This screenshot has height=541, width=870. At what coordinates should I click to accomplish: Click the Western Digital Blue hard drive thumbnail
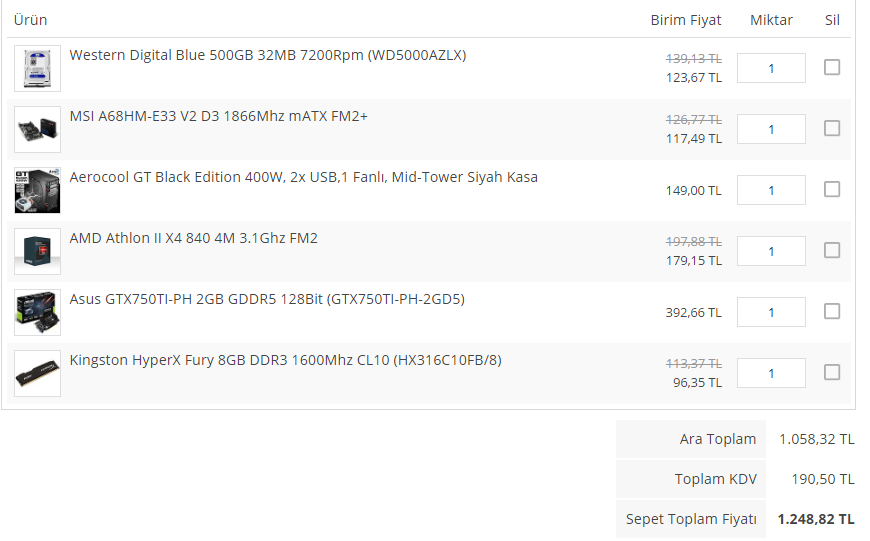(37, 68)
